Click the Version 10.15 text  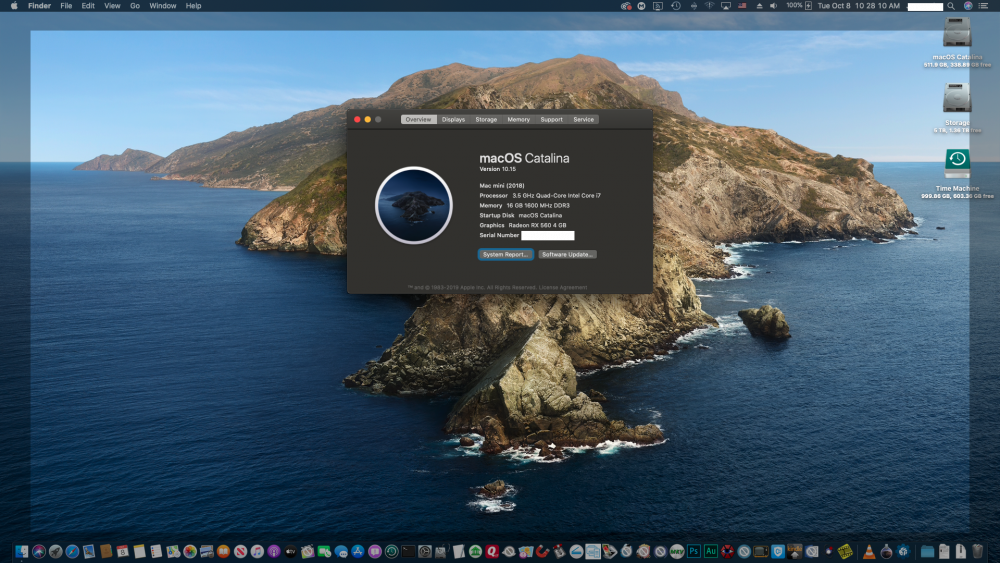(x=497, y=169)
